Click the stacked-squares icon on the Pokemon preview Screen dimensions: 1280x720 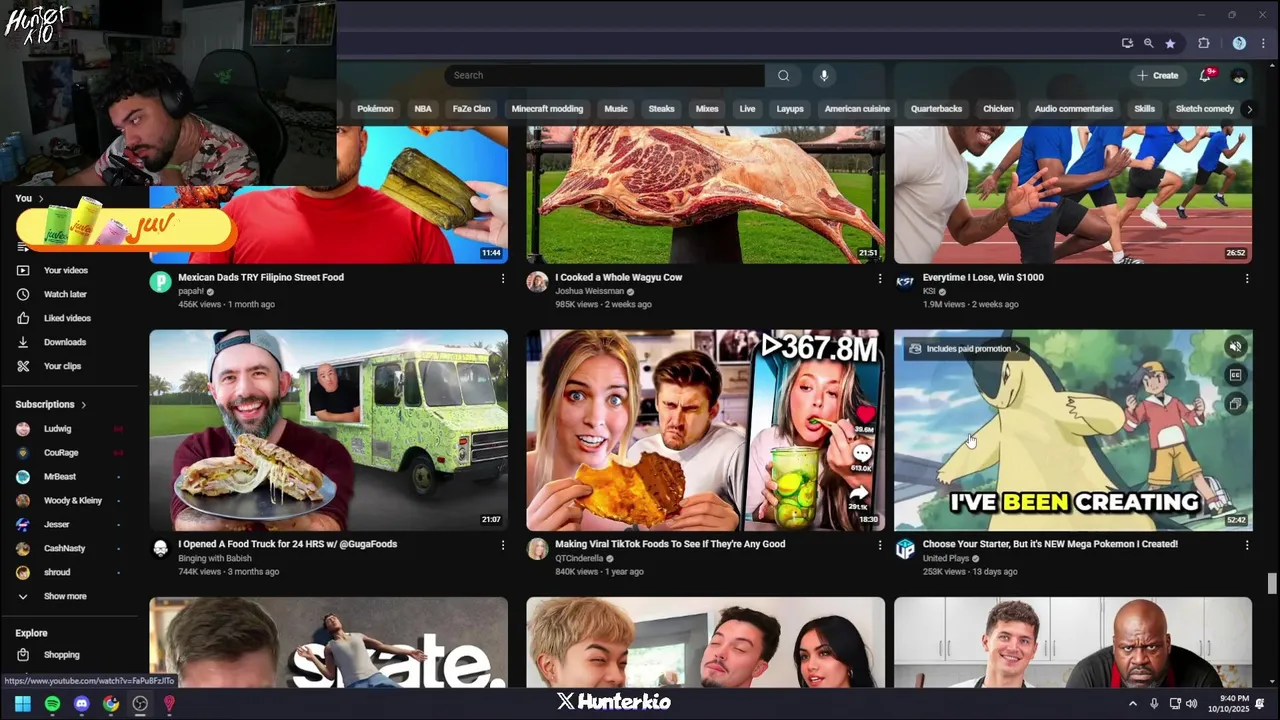click(1236, 405)
